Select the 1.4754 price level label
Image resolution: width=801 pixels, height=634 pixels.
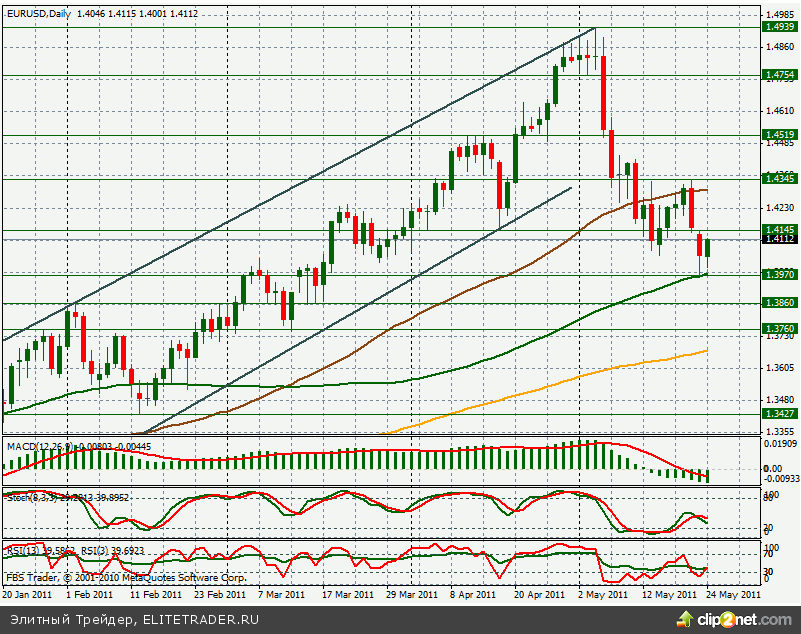tap(778, 75)
